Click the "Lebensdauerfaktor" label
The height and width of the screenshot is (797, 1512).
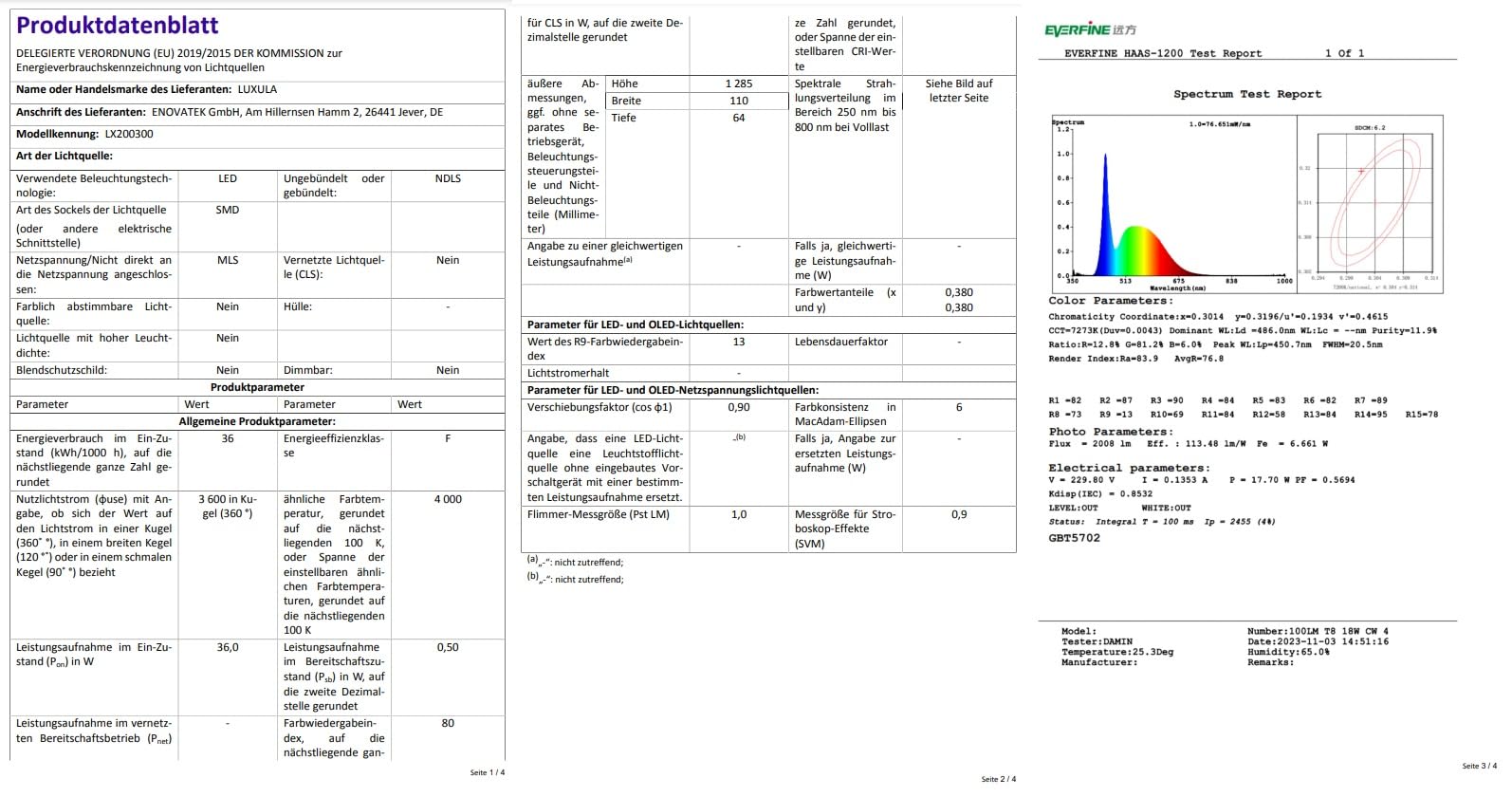[x=841, y=342]
